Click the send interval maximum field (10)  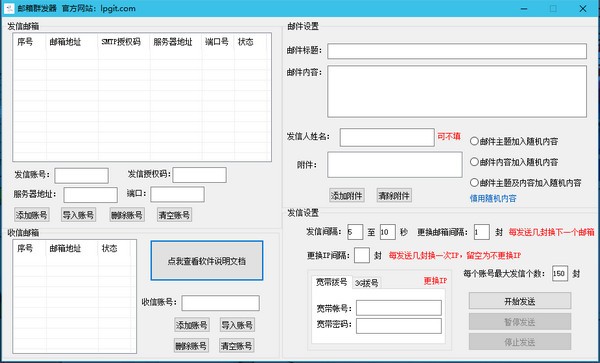point(388,232)
